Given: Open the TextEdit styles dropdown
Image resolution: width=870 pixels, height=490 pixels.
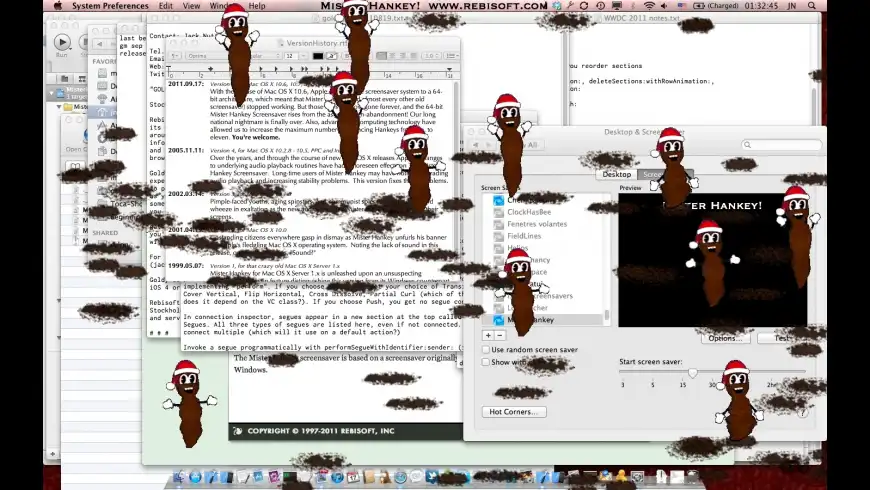Looking at the screenshot, I should pos(175,55).
